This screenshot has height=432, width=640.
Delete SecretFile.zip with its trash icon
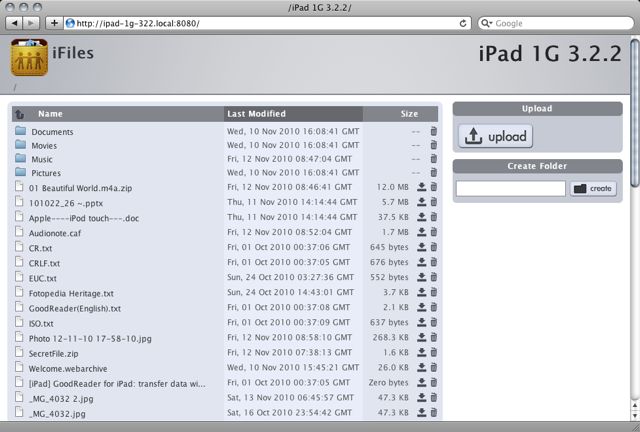click(433, 352)
